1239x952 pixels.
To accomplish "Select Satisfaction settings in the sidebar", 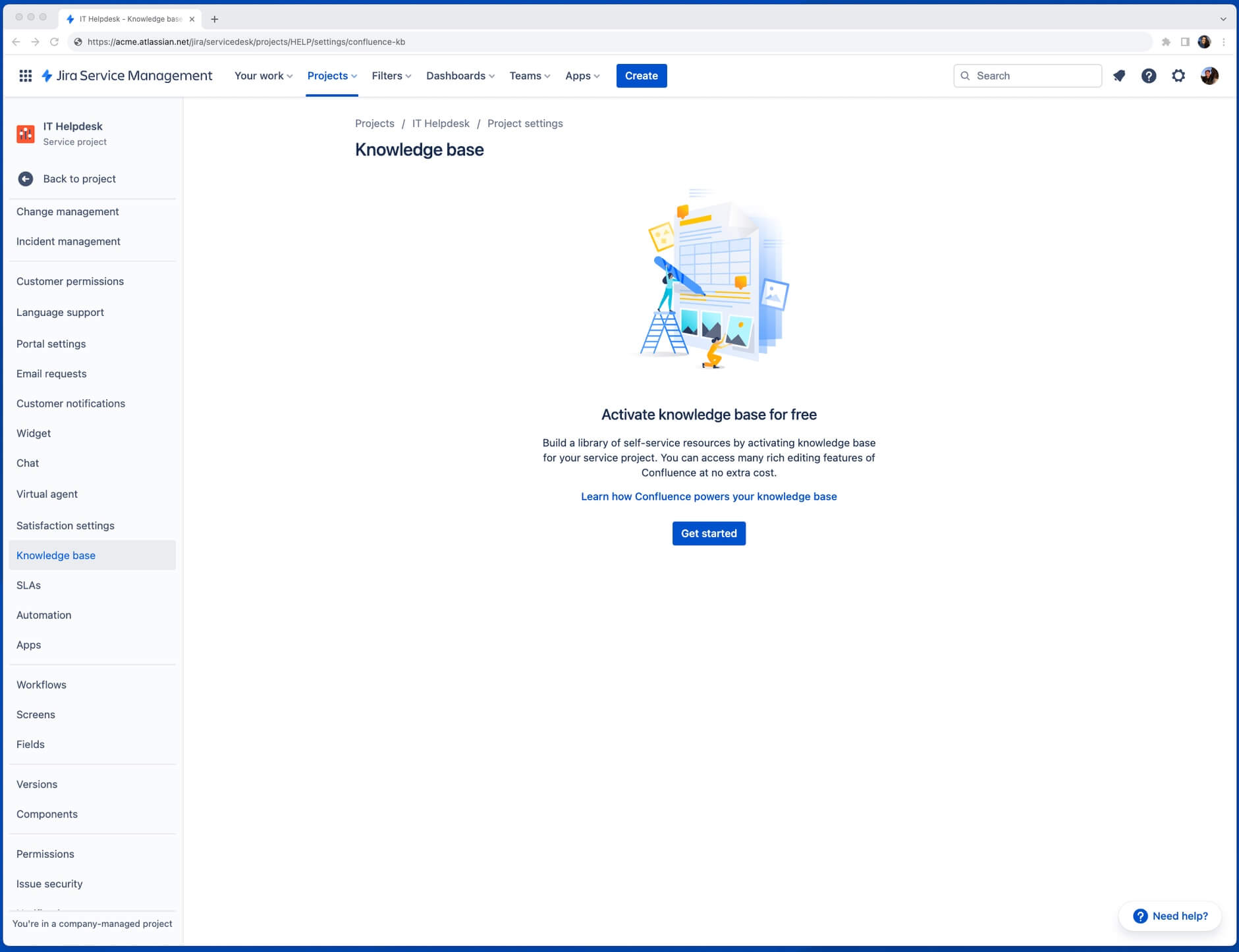I will click(65, 525).
